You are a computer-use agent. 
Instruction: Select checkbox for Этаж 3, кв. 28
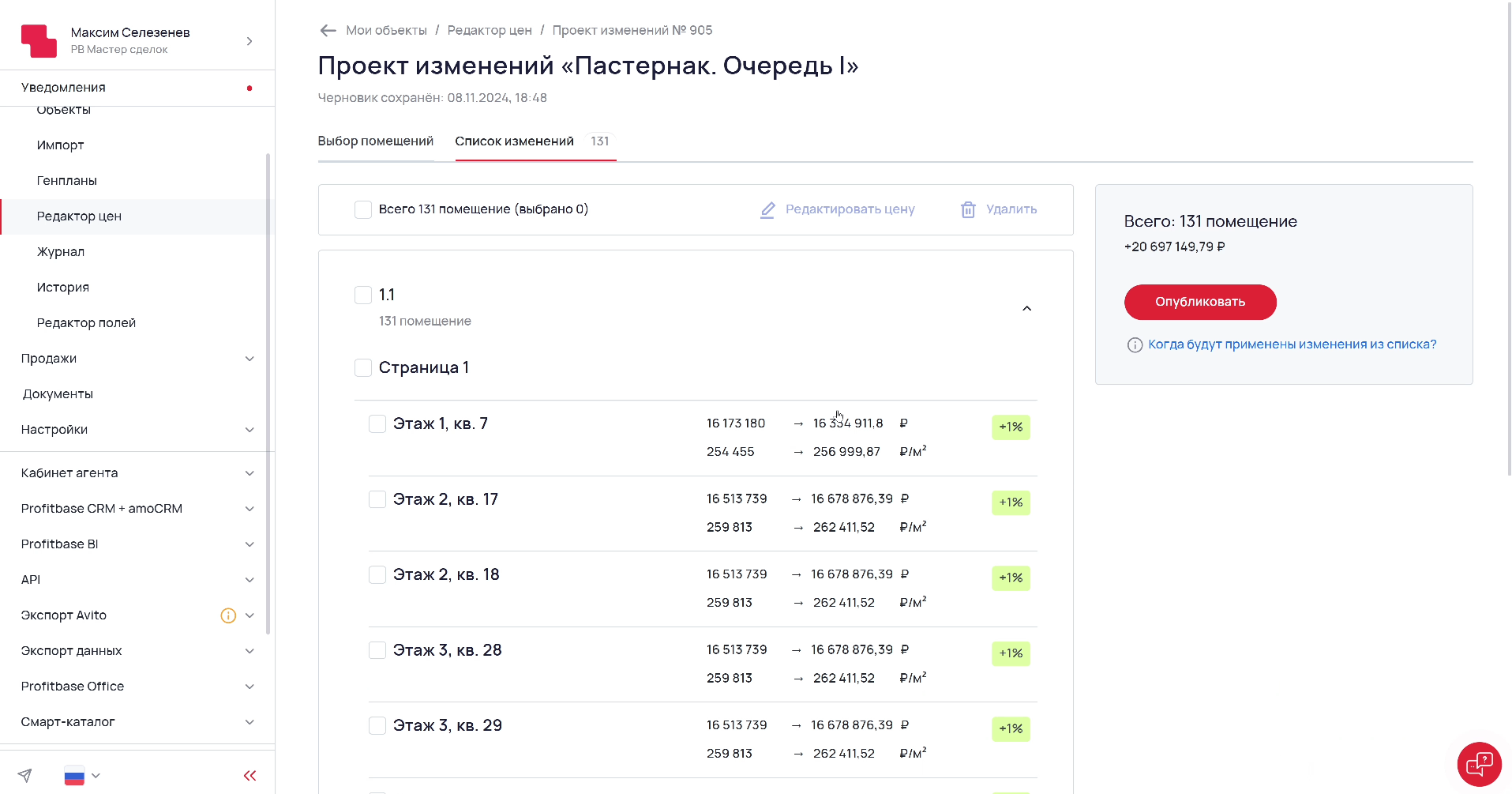pos(377,650)
